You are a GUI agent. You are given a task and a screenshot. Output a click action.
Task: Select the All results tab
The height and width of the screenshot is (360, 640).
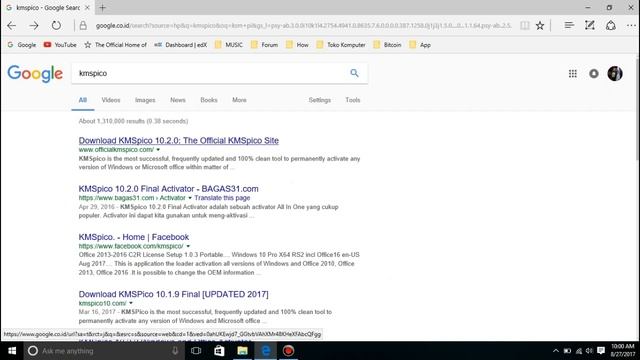tap(83, 100)
